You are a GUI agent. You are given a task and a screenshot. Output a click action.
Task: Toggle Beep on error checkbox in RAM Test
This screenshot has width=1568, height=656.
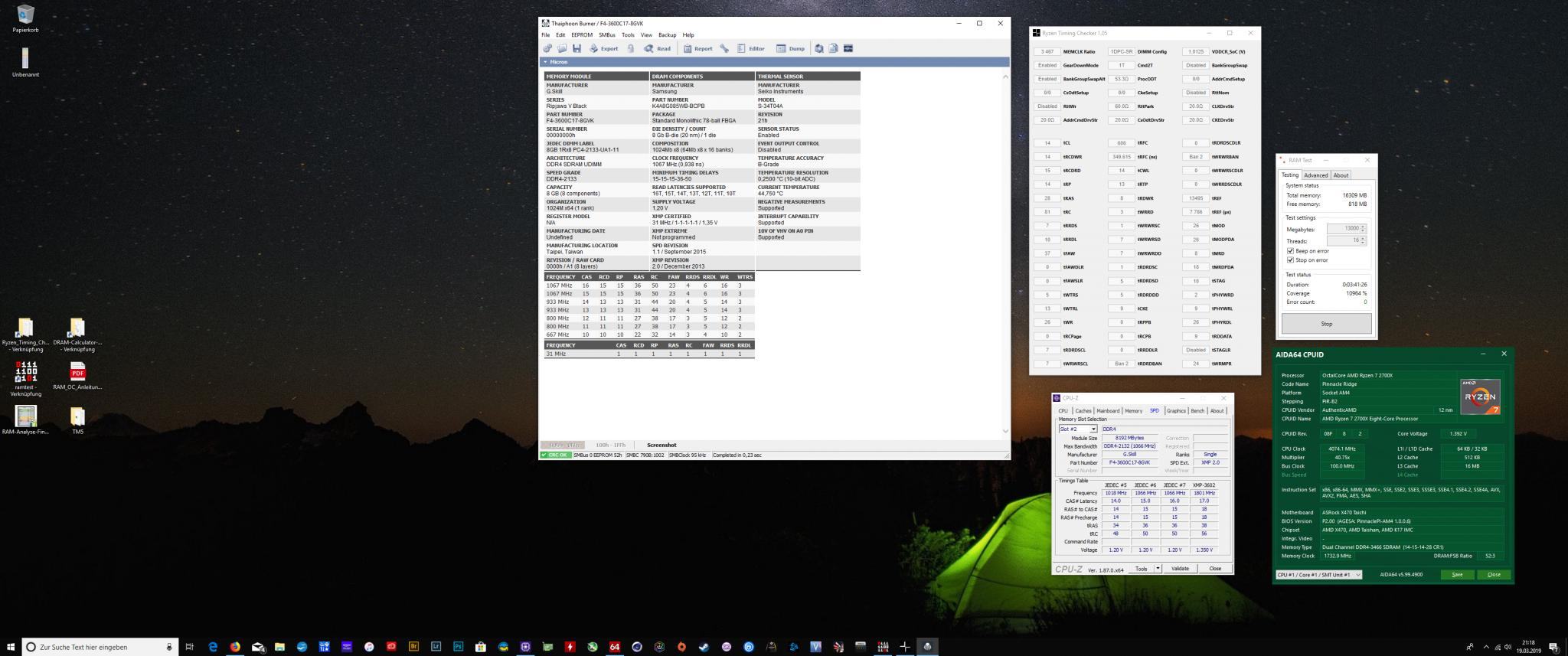coord(1290,251)
